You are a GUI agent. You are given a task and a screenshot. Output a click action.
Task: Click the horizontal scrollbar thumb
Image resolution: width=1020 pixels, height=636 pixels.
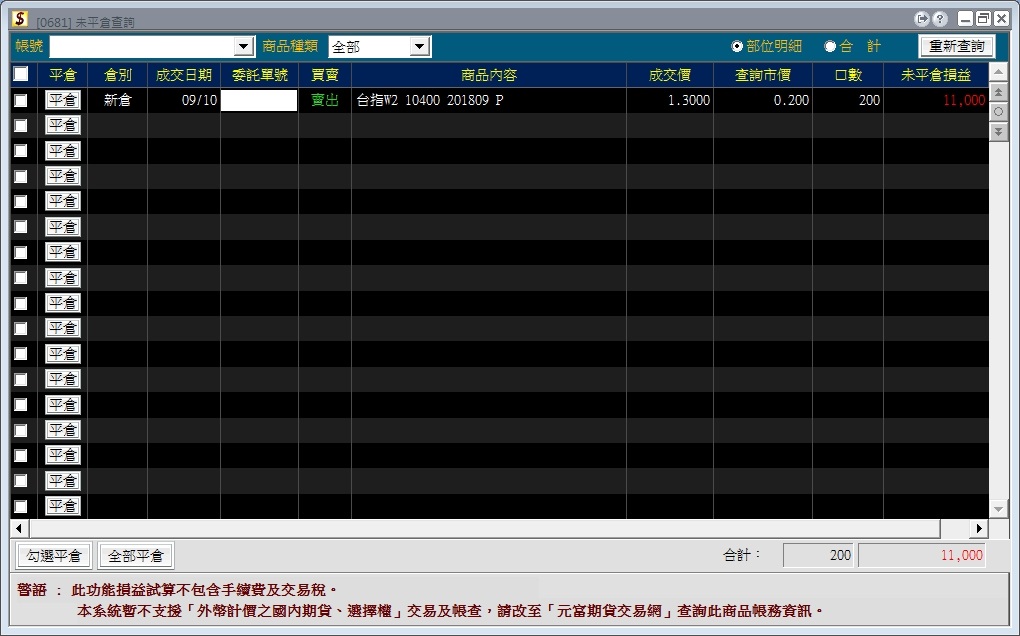coord(485,529)
